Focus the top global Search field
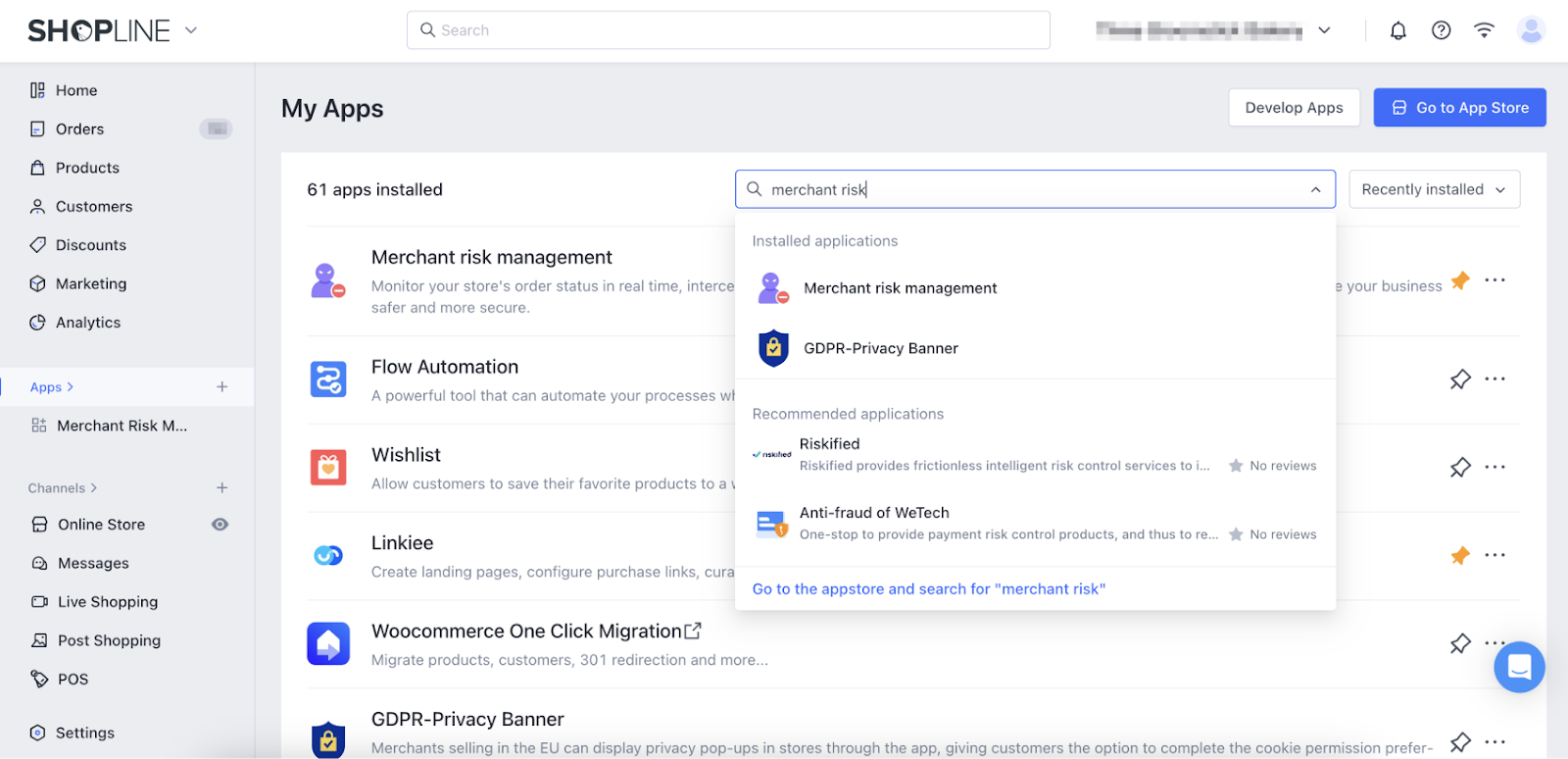The image size is (1568, 759). [x=728, y=30]
